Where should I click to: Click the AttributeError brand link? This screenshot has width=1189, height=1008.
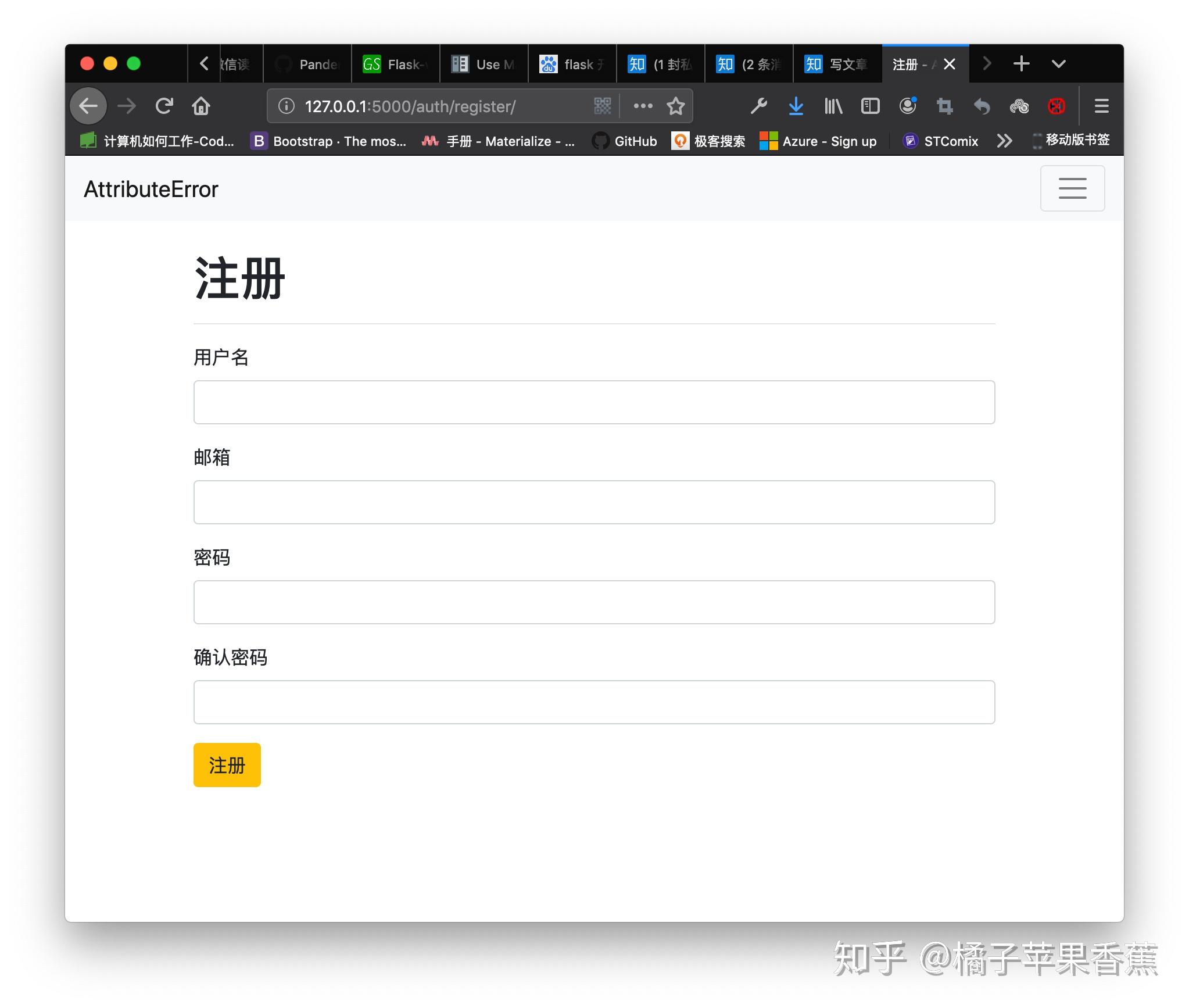[151, 189]
